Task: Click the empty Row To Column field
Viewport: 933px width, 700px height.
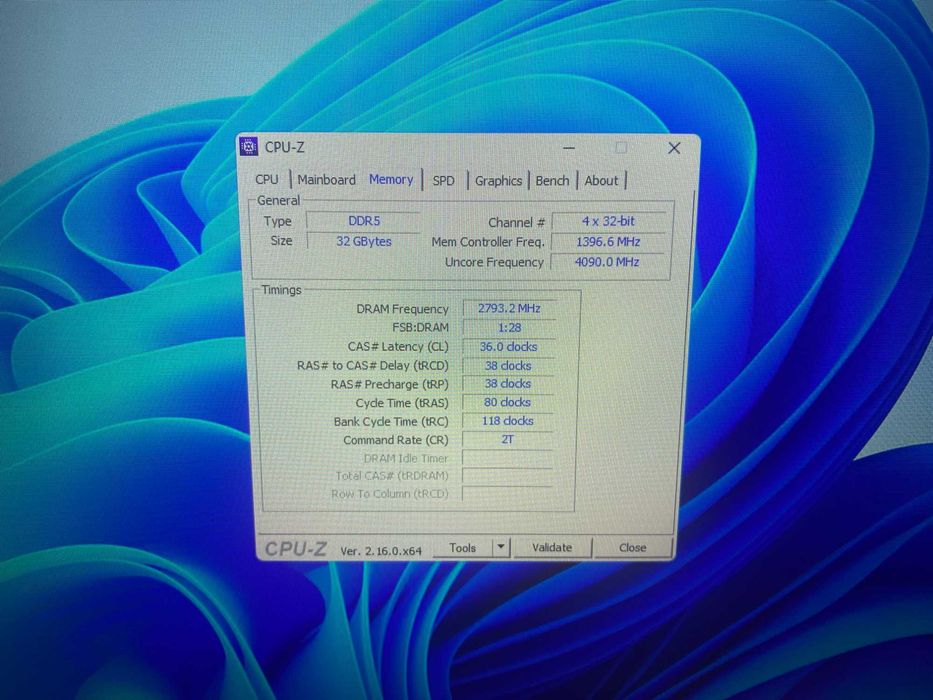Action: (508, 493)
